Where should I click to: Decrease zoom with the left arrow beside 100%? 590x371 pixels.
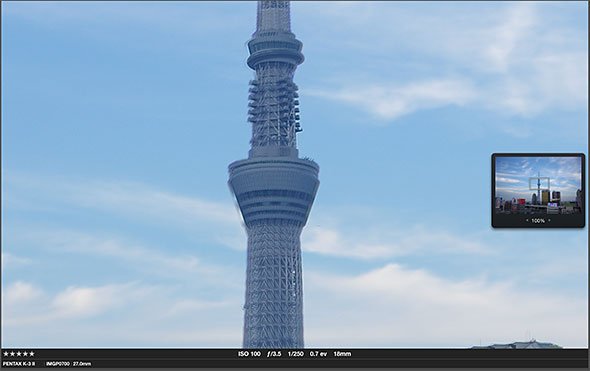tap(527, 220)
